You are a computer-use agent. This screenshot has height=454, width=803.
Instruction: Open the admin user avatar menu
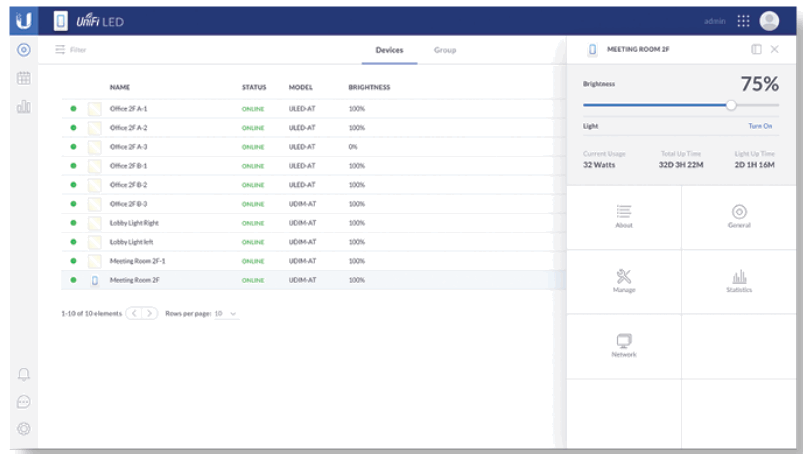coord(769,21)
